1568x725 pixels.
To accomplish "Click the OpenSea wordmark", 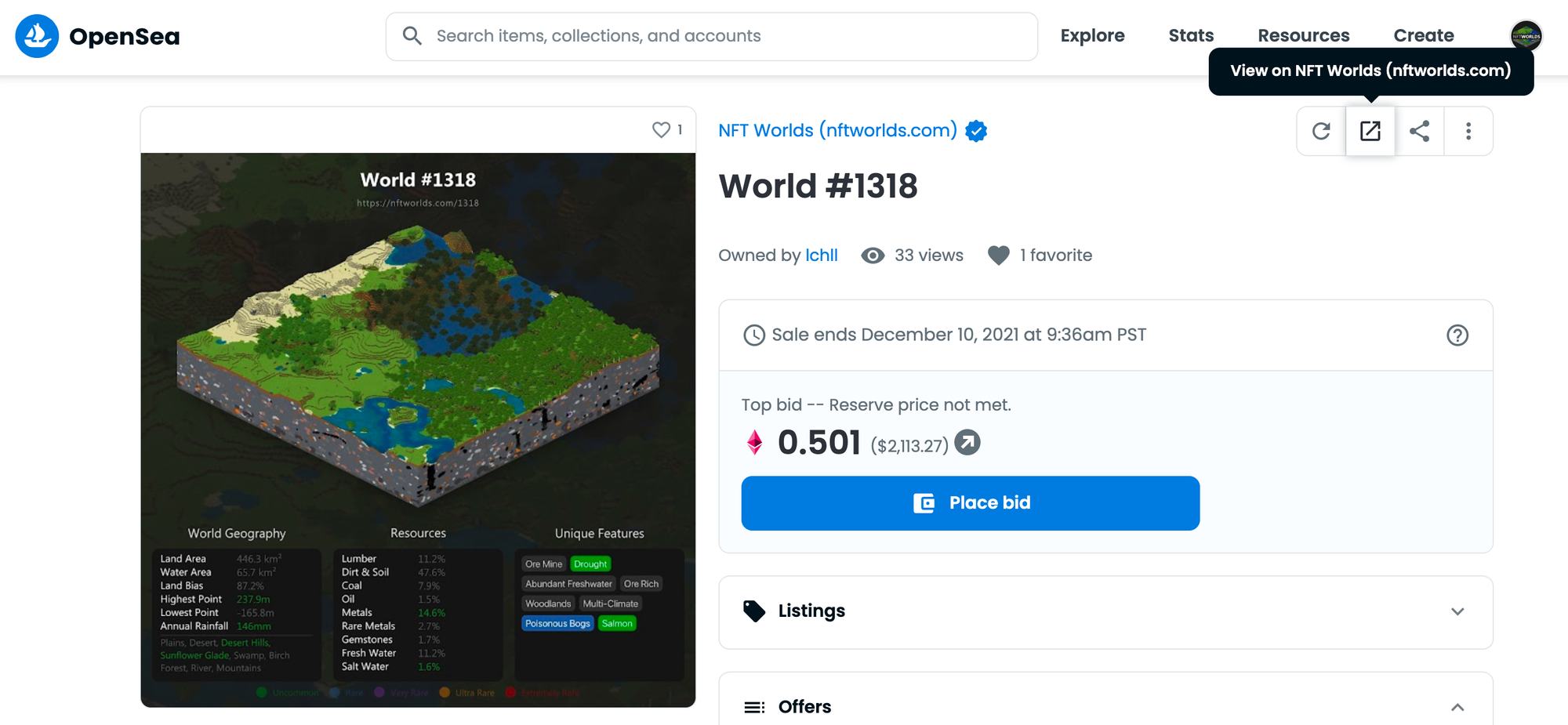I will click(x=125, y=37).
